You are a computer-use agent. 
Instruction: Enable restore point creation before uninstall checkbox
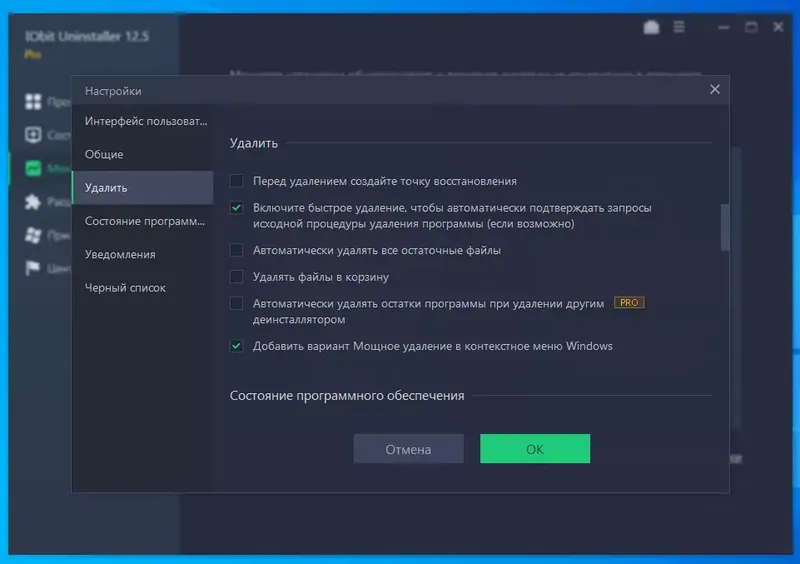tap(236, 181)
